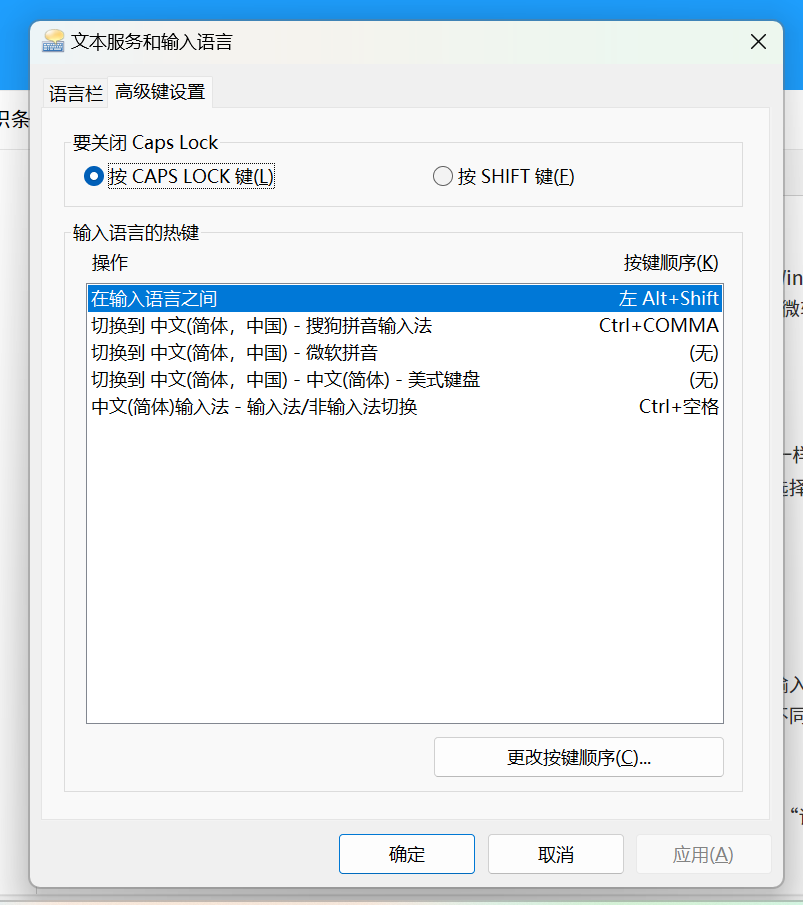The width and height of the screenshot is (803, 905).
Task: Click the 操作 column header
Action: click(110, 263)
